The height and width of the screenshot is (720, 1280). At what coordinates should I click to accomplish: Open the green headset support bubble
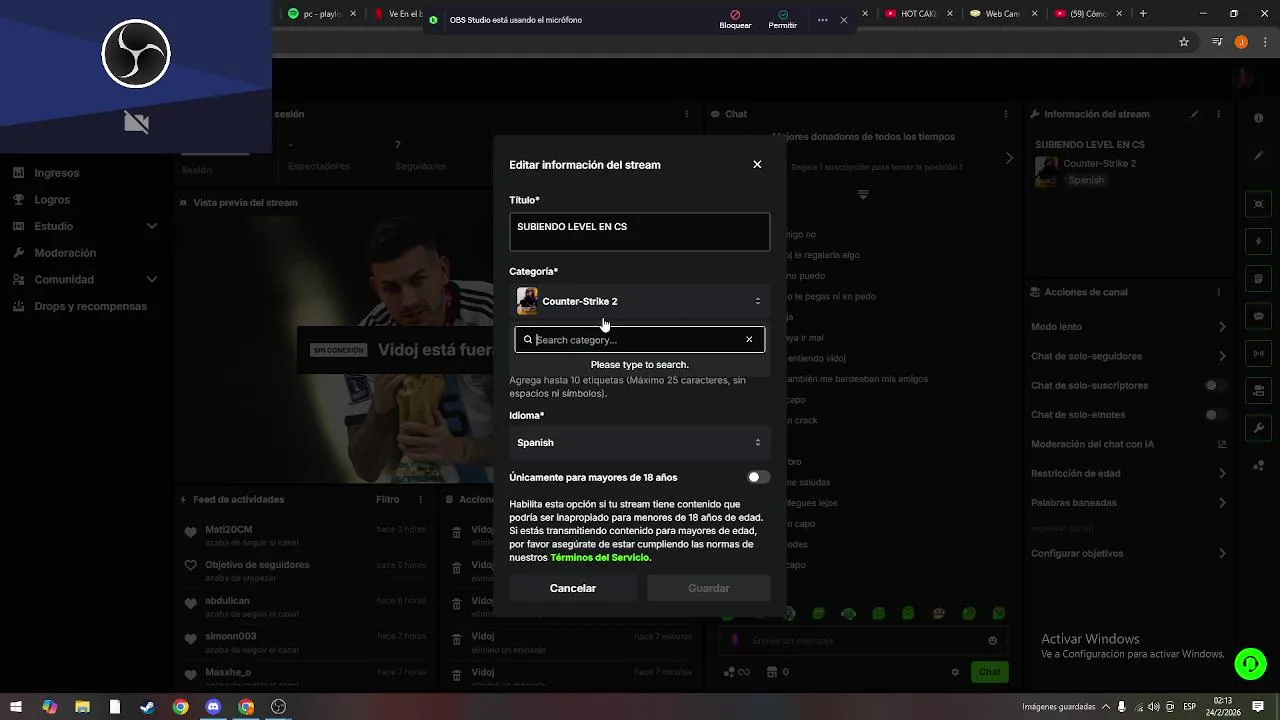1249,663
